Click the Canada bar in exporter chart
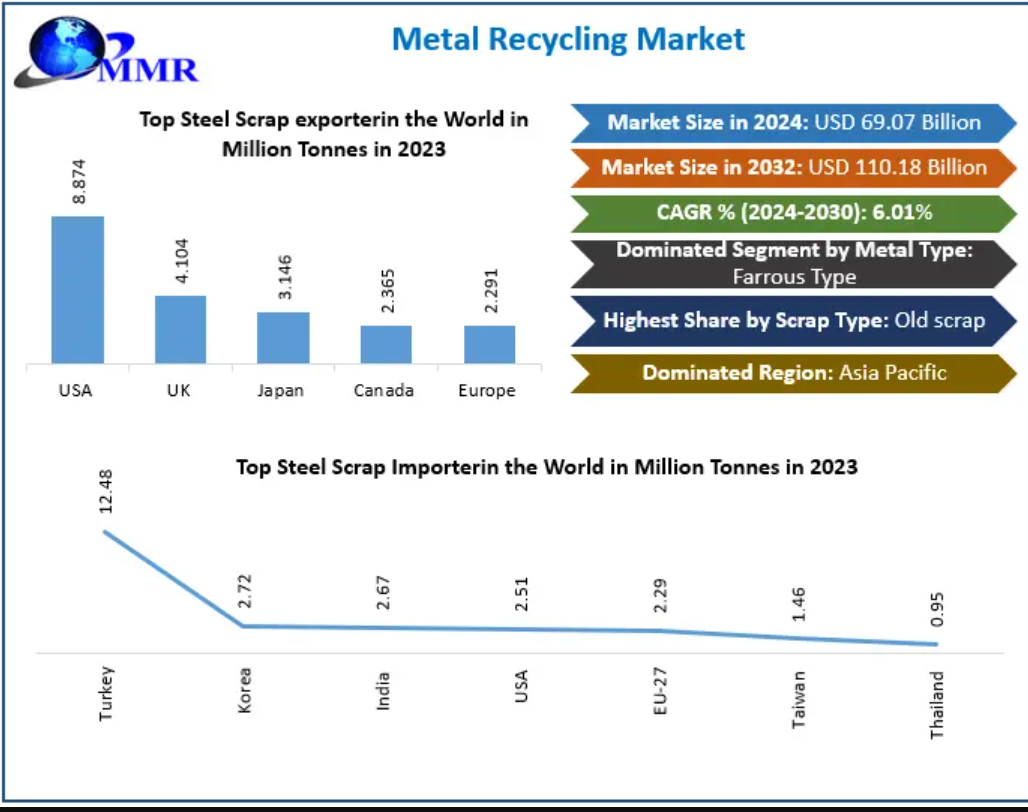The image size is (1028, 812). point(386,344)
